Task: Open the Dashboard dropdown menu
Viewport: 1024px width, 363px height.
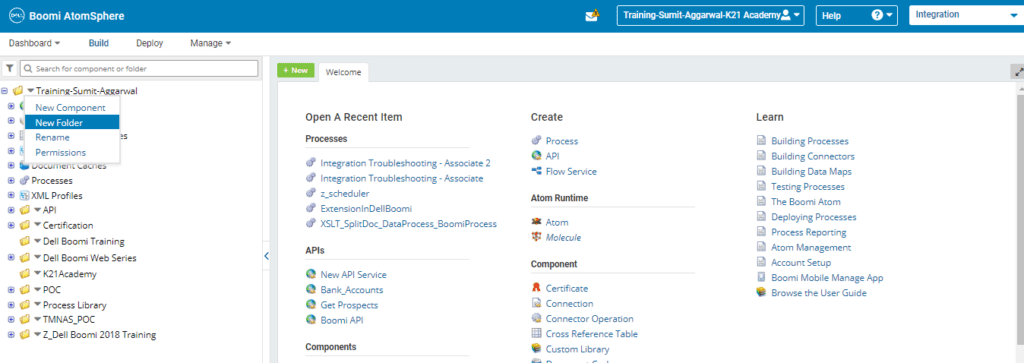Action: tap(34, 43)
